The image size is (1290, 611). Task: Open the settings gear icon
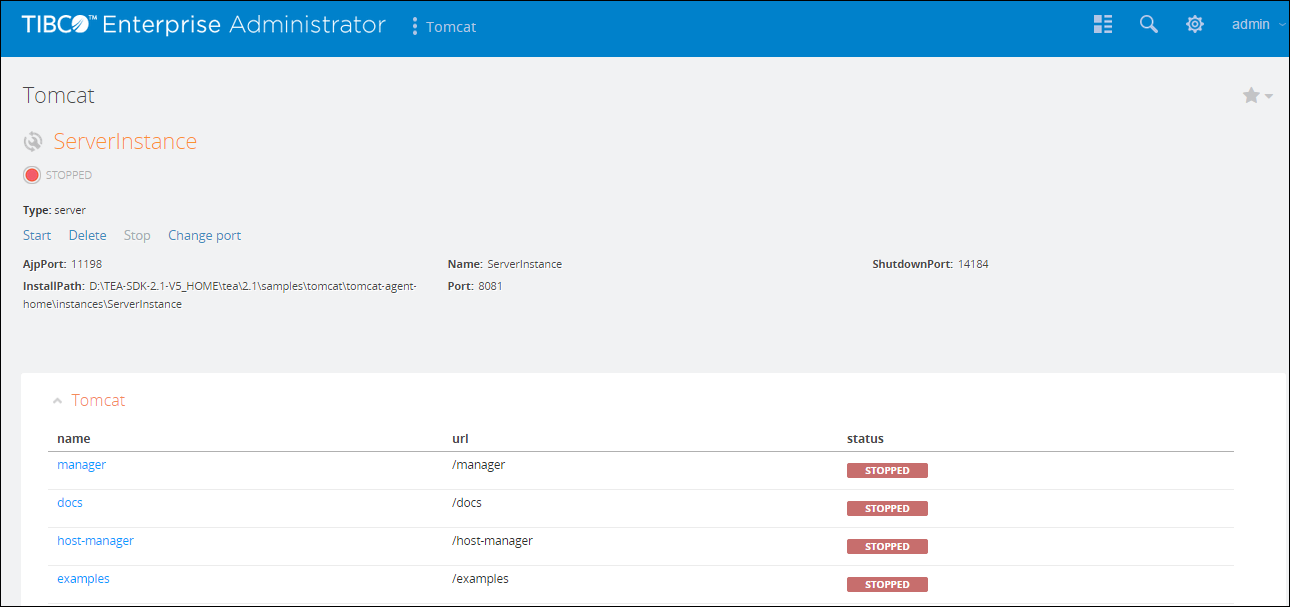[1195, 25]
